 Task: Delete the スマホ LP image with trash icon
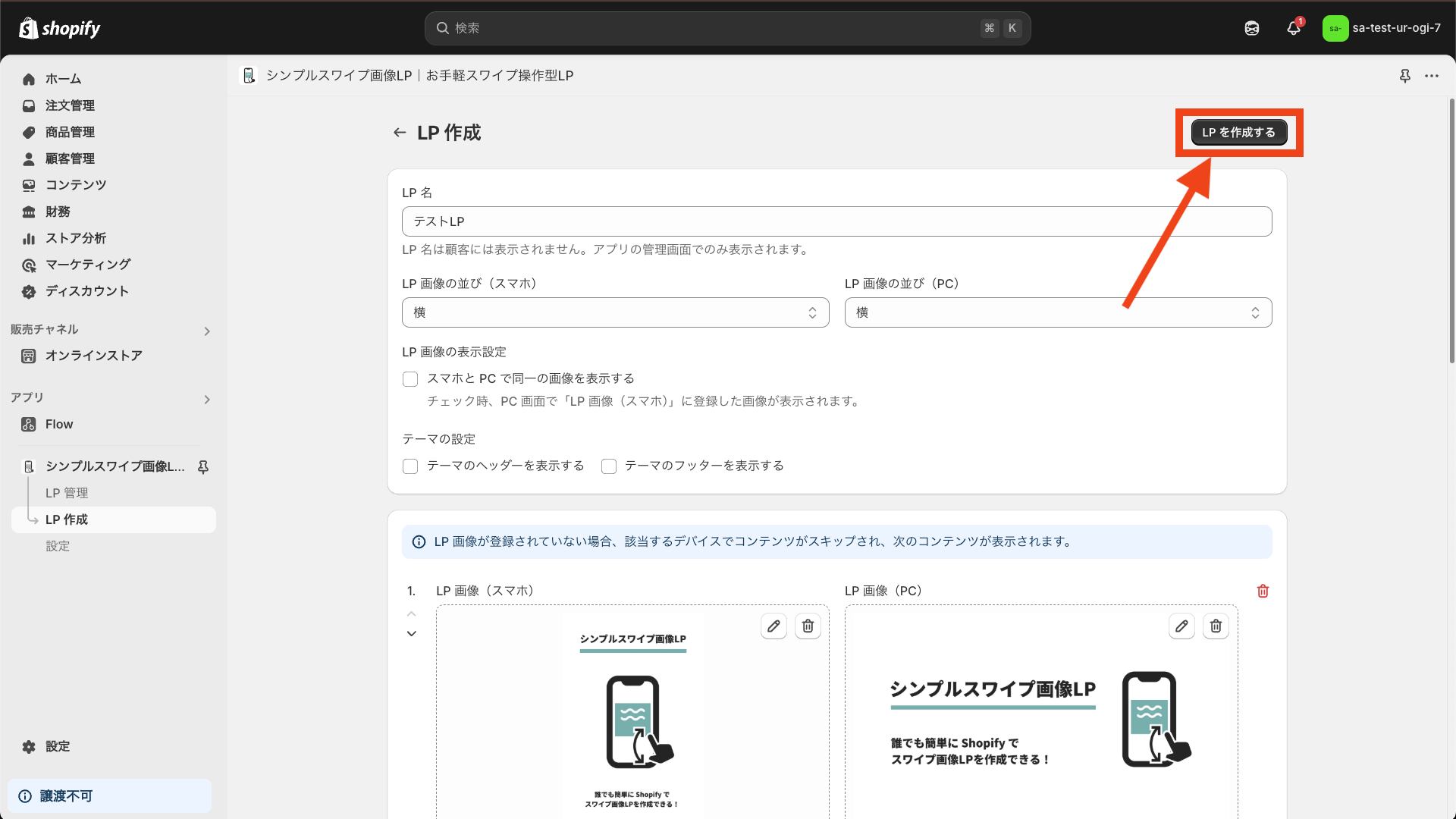tap(808, 626)
